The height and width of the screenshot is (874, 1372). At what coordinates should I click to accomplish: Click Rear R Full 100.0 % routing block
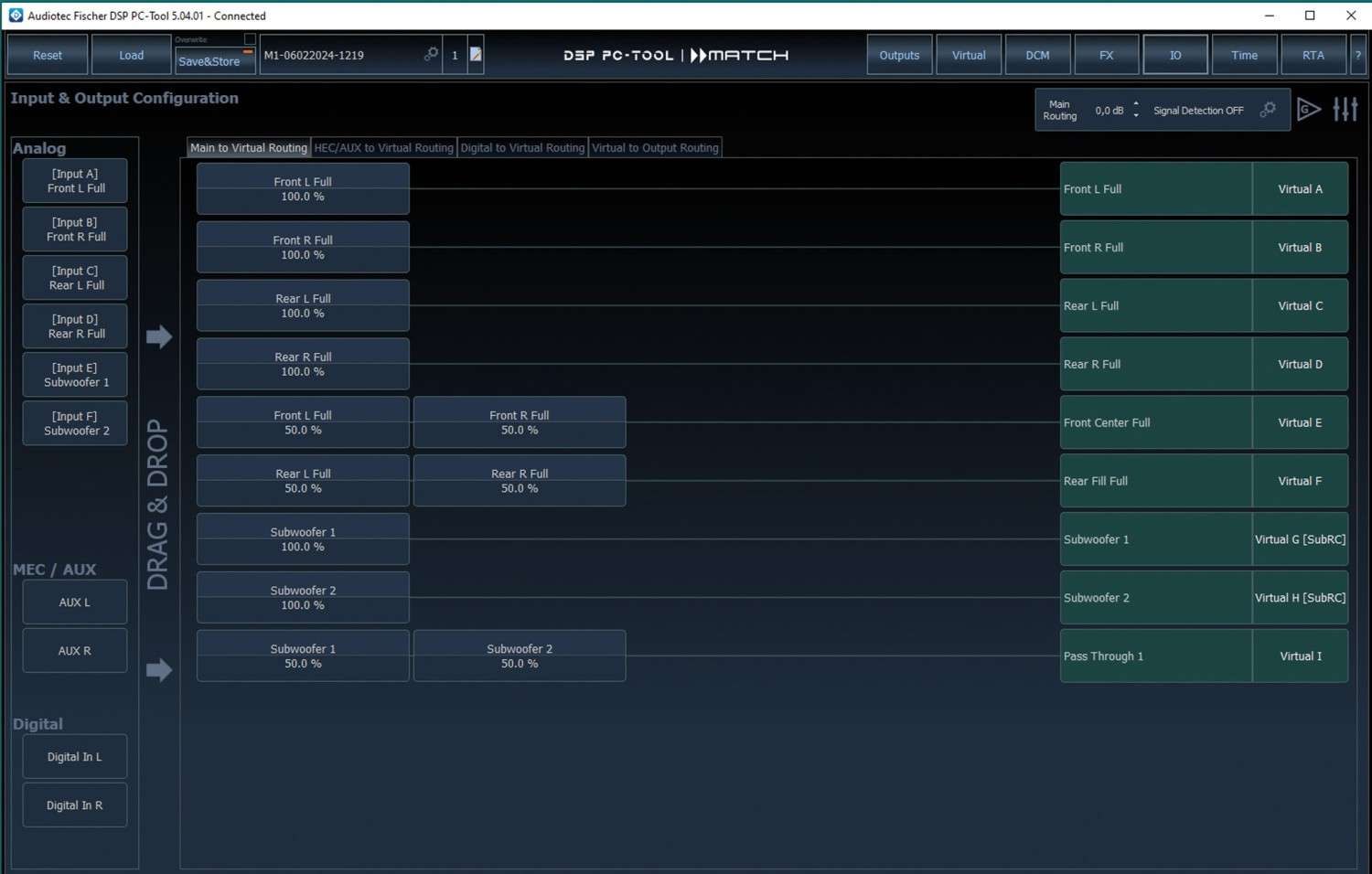(303, 364)
